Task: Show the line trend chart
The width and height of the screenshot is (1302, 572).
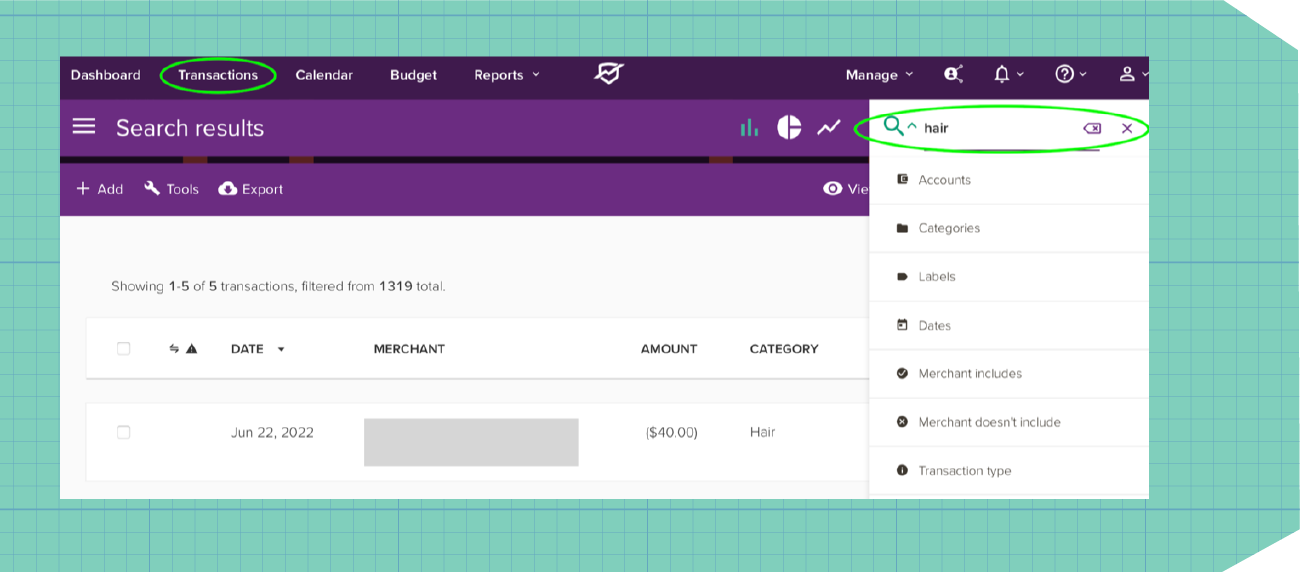Action: (828, 128)
